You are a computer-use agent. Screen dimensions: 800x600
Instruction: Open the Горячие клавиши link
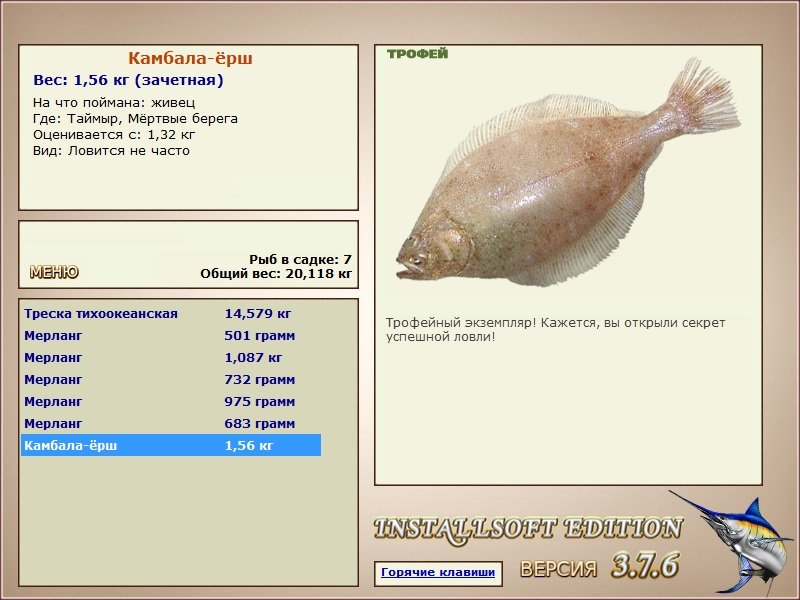click(x=438, y=572)
